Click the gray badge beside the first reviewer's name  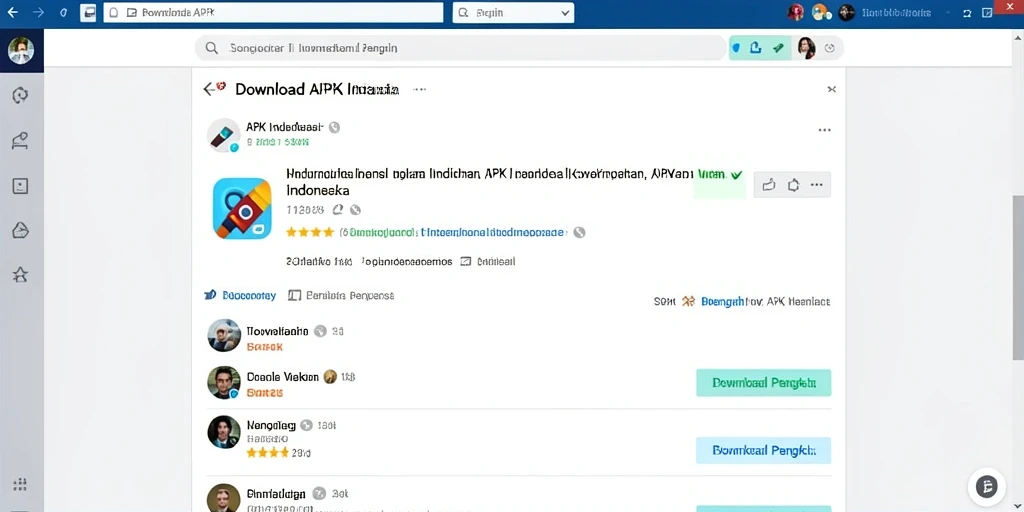320,331
